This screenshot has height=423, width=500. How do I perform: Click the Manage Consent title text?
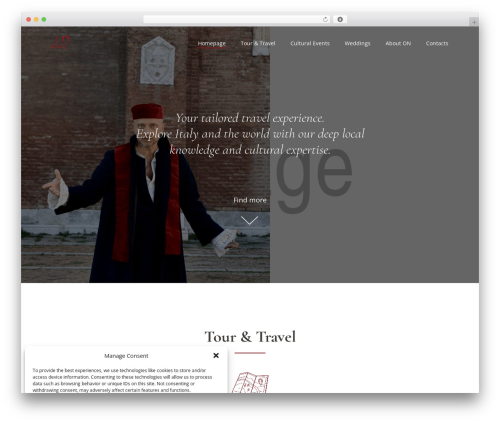tap(126, 356)
